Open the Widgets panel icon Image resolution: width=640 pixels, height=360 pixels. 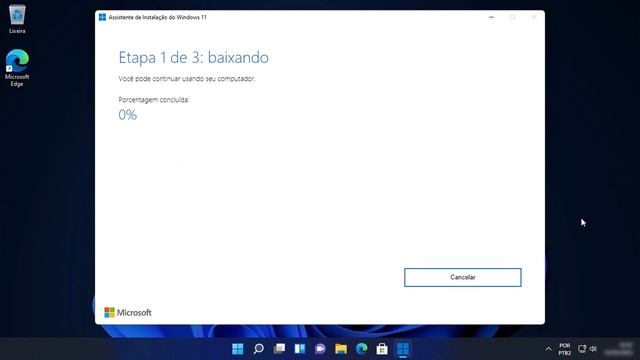click(x=300, y=349)
